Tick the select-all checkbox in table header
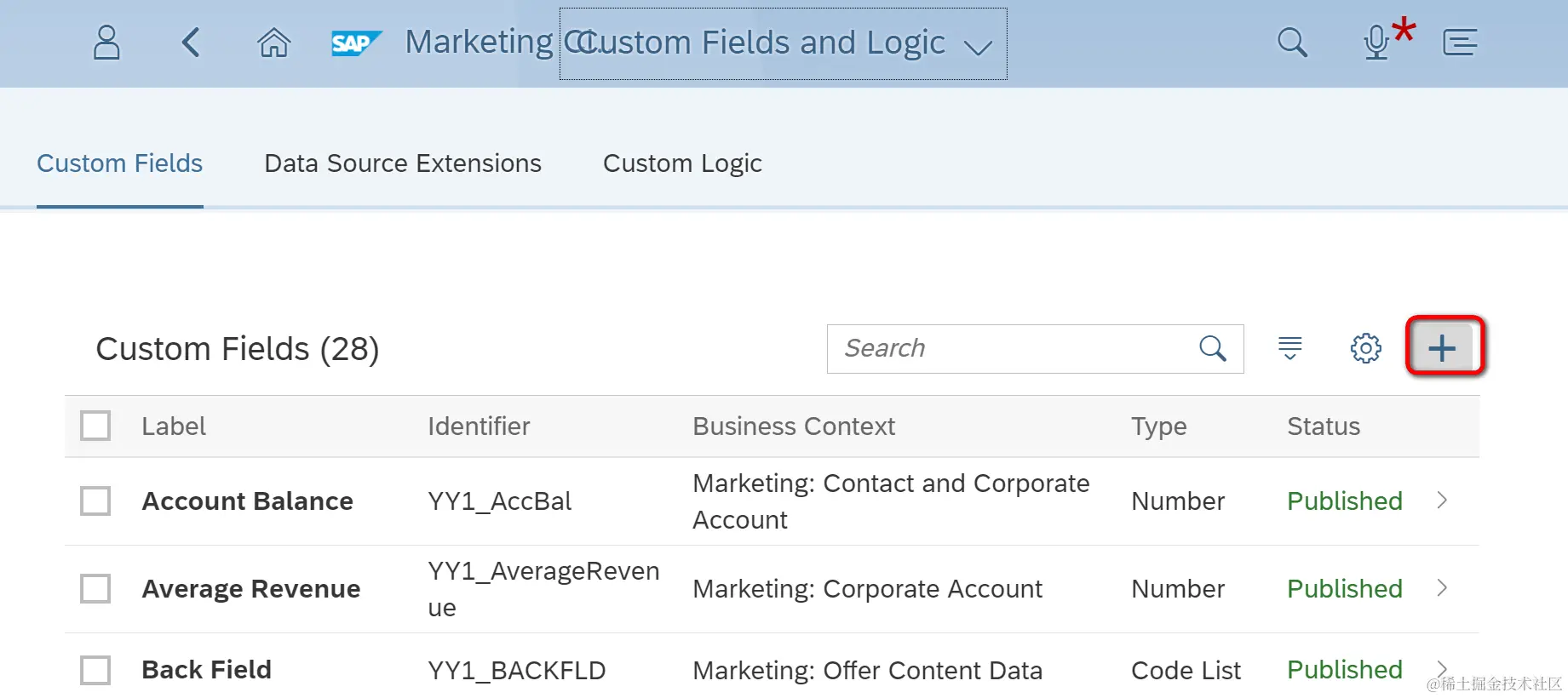This screenshot has width=1568, height=698. tap(95, 426)
